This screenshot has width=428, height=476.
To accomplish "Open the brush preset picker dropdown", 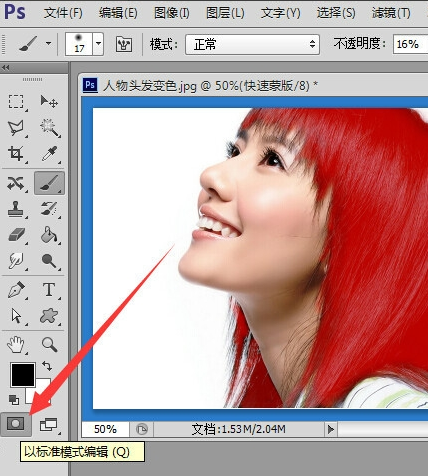I will pyautogui.click(x=98, y=44).
